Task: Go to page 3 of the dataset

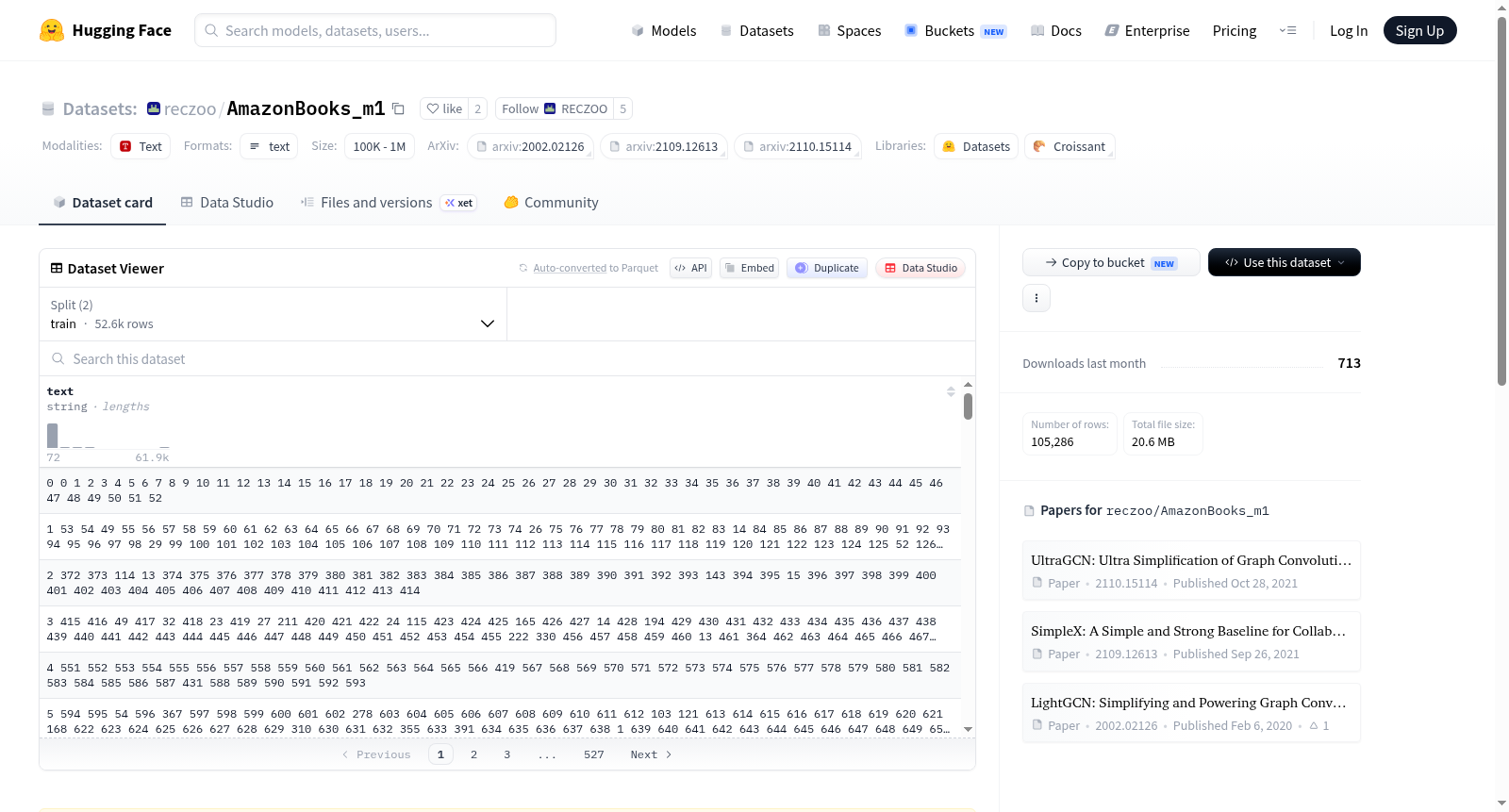Action: pyautogui.click(x=507, y=754)
